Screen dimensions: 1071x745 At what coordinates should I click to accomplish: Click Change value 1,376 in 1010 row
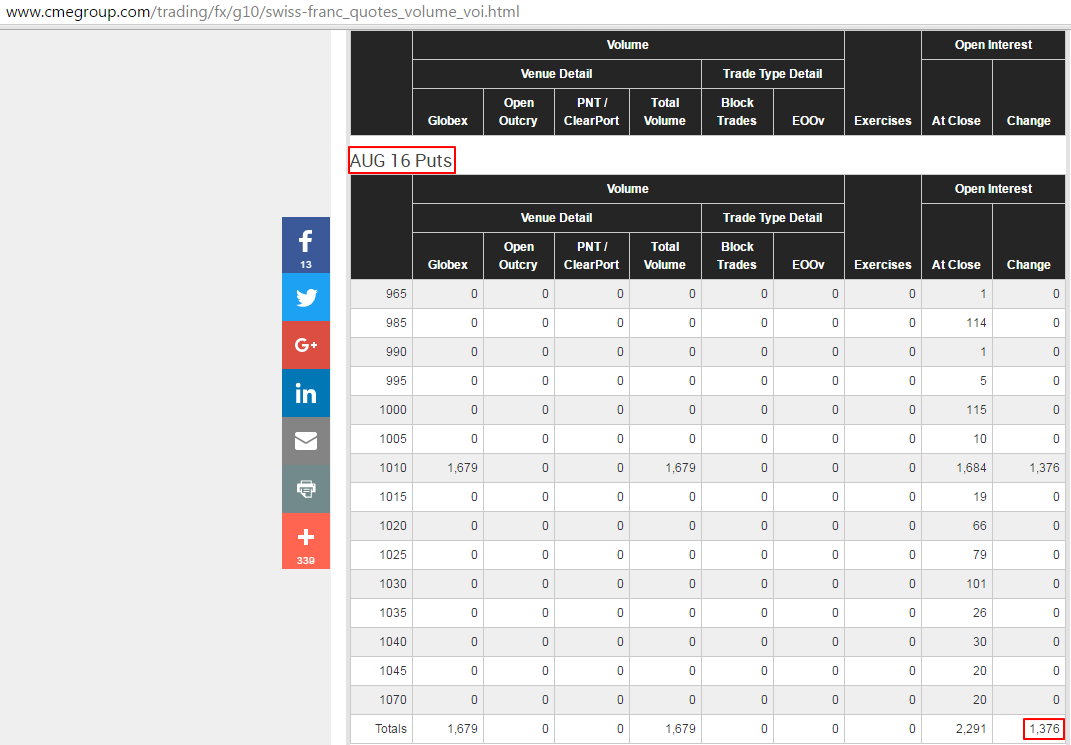[x=1044, y=468]
